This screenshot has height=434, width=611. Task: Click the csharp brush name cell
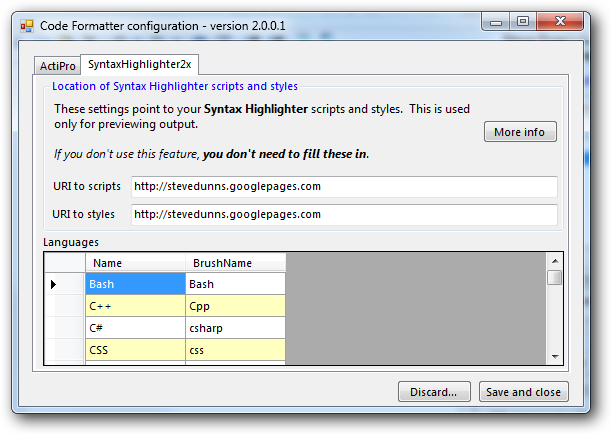(235, 328)
